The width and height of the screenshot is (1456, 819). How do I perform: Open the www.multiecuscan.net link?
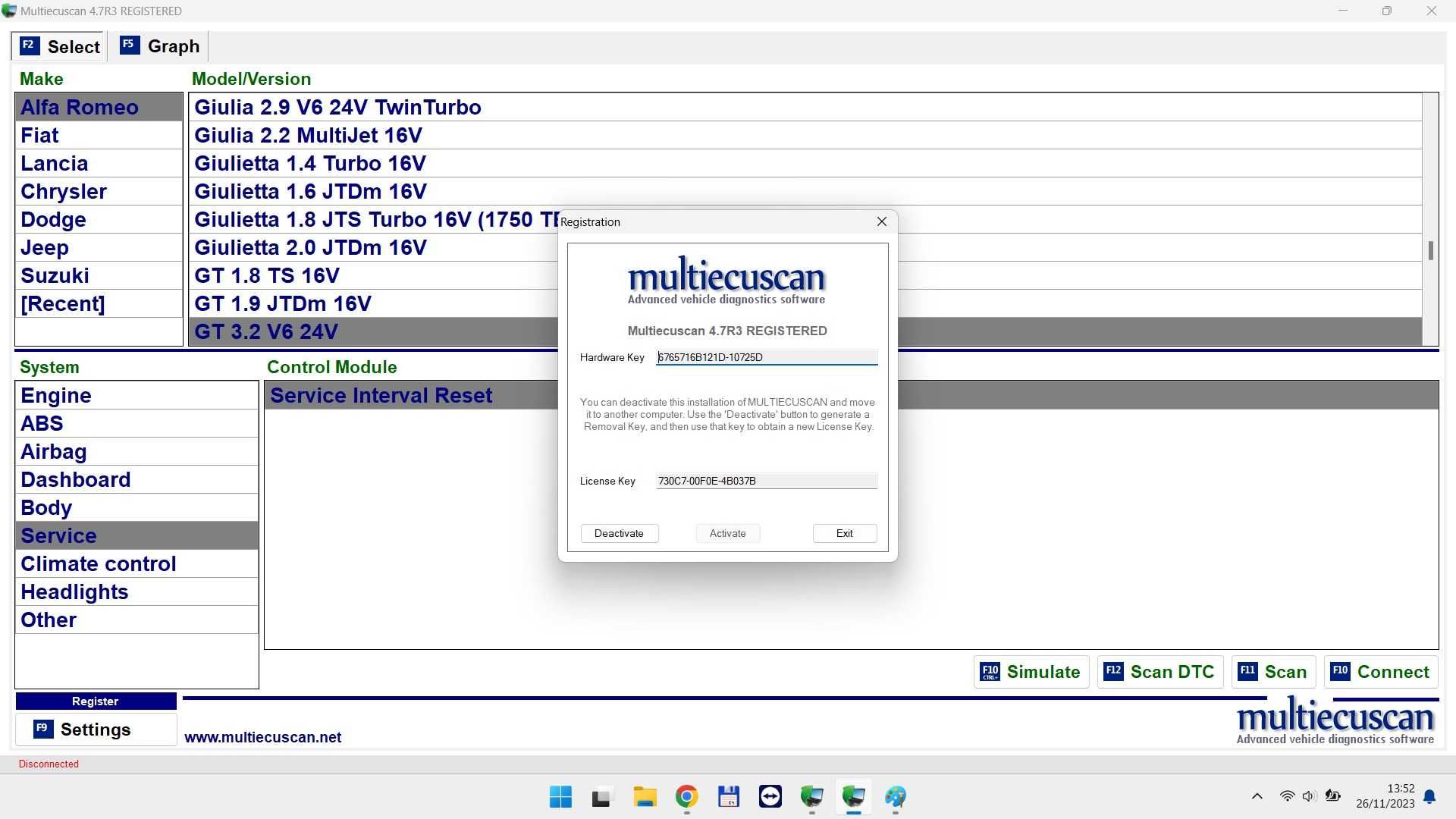pos(263,737)
